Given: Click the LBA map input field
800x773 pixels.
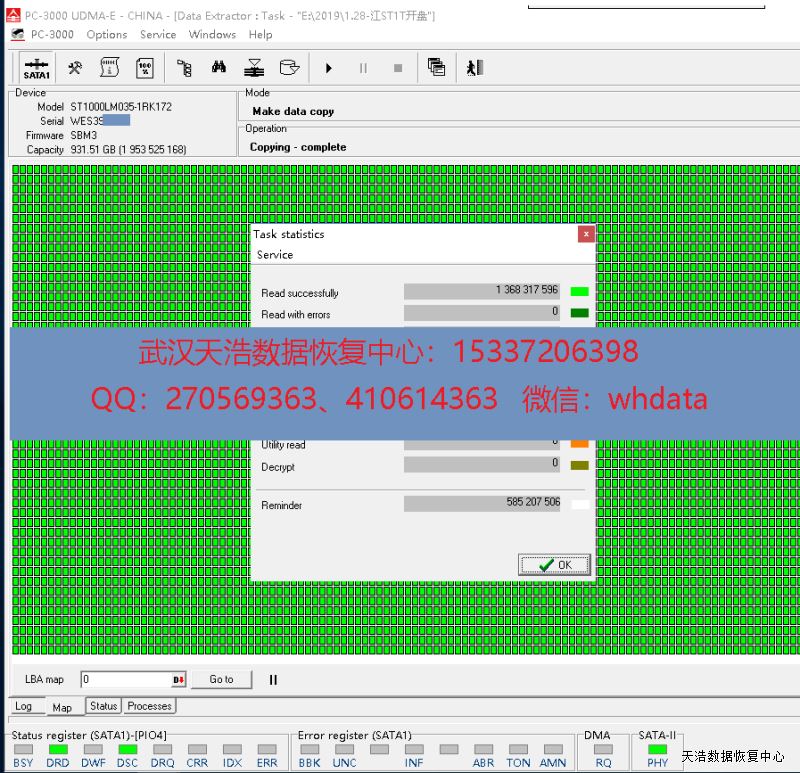Looking at the screenshot, I should [x=126, y=680].
